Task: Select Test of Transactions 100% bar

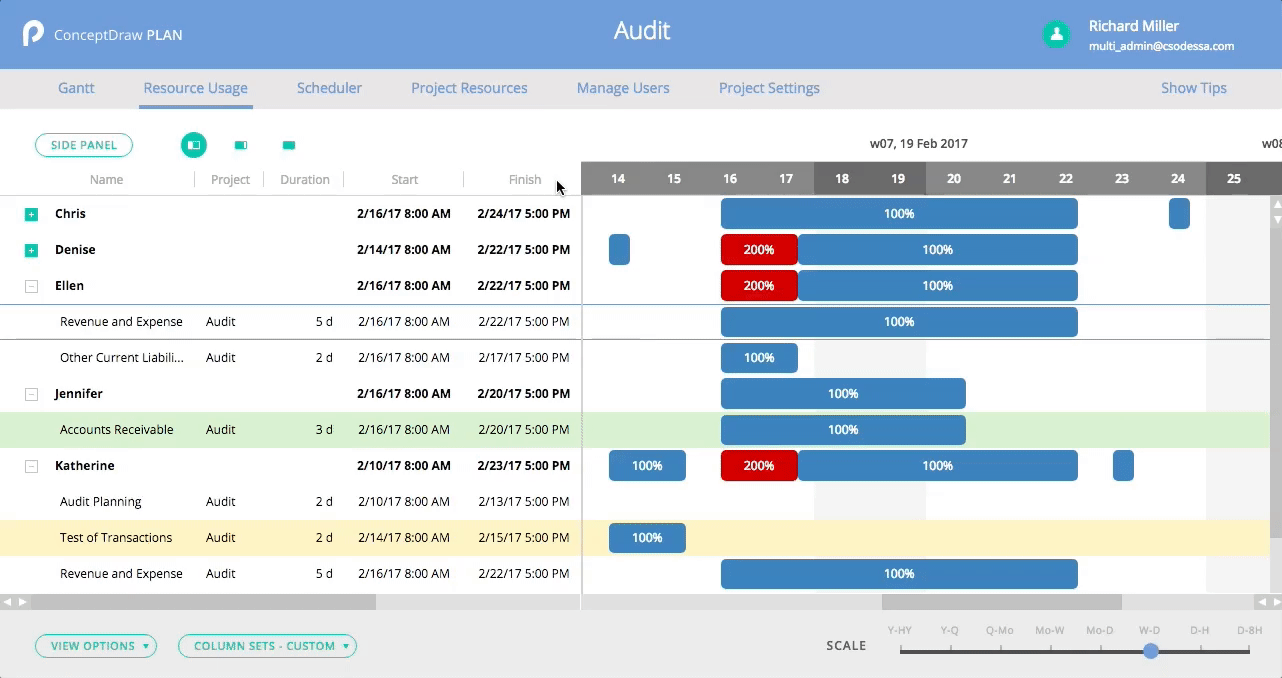Action: (x=647, y=538)
